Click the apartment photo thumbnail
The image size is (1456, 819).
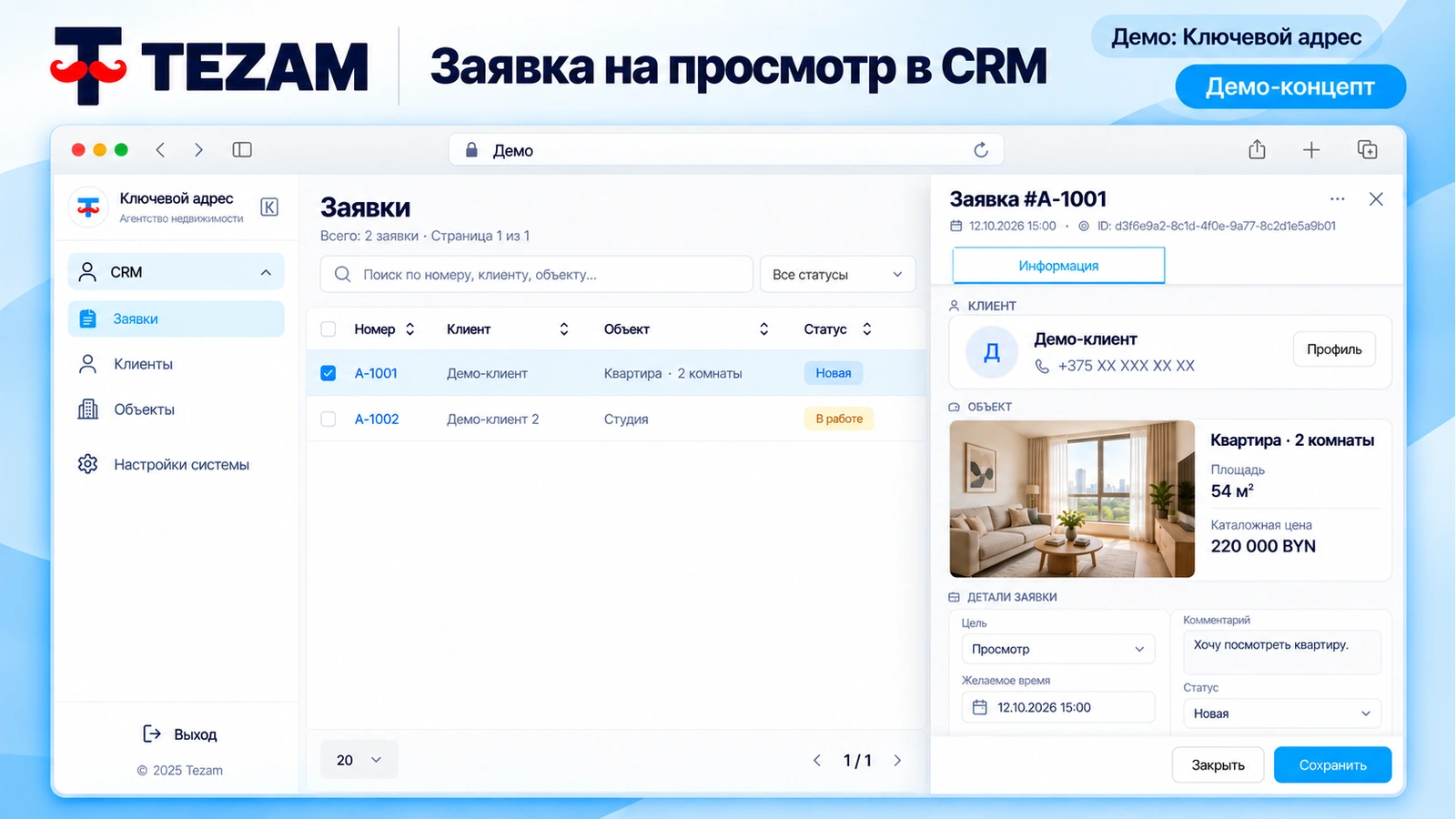[x=1072, y=499]
